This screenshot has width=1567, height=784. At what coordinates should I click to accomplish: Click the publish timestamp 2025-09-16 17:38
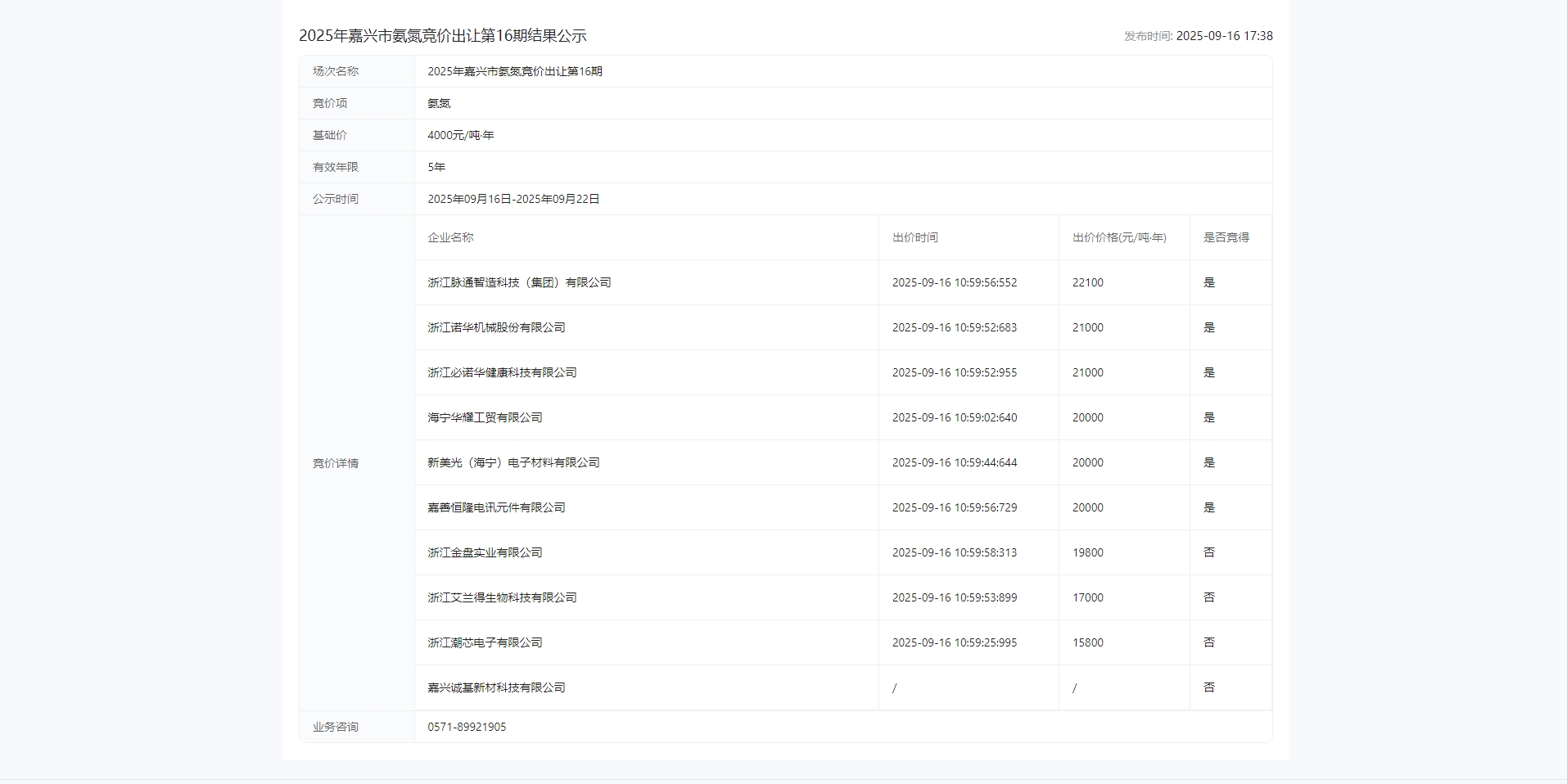(1224, 36)
